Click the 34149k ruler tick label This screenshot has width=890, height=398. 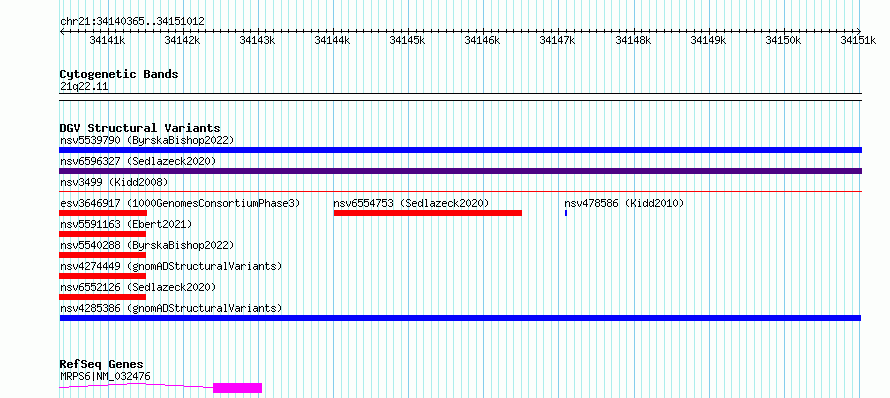(x=708, y=40)
